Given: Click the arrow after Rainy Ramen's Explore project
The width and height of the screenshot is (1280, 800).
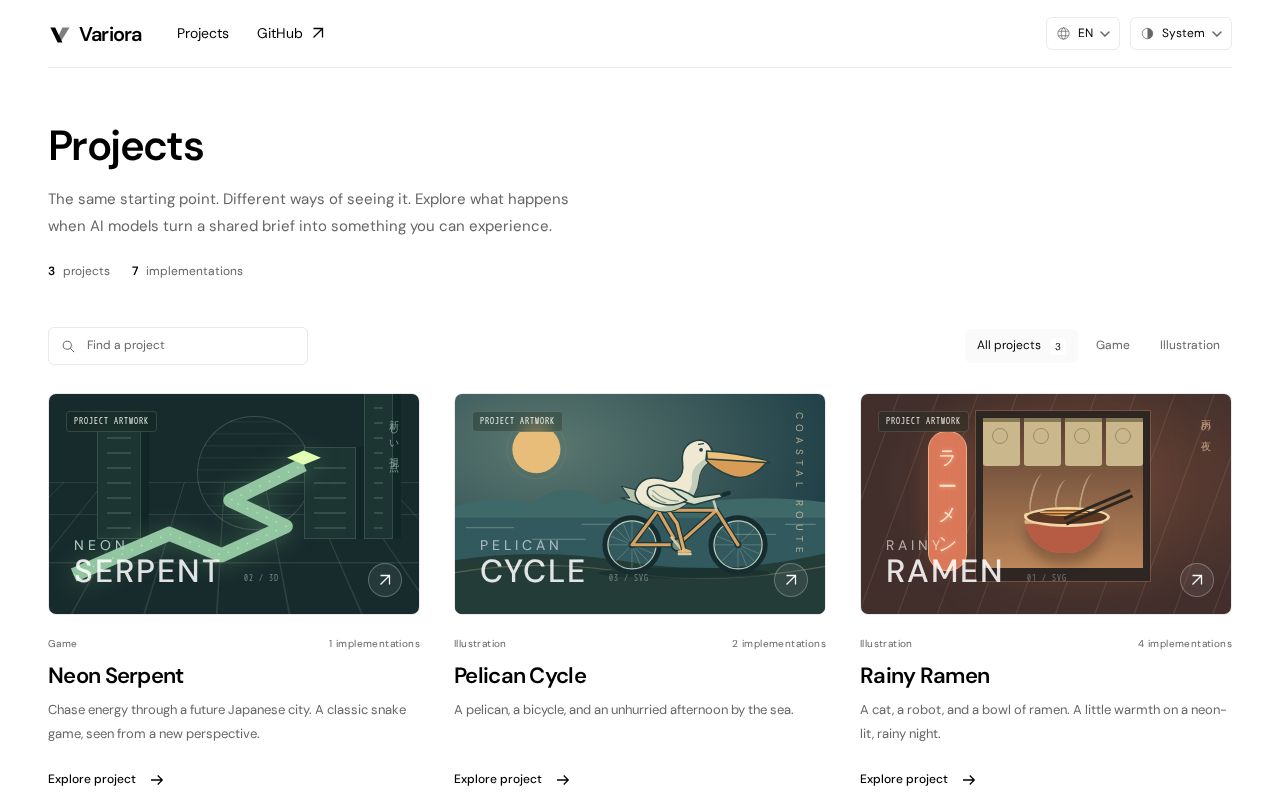Looking at the screenshot, I should (969, 780).
